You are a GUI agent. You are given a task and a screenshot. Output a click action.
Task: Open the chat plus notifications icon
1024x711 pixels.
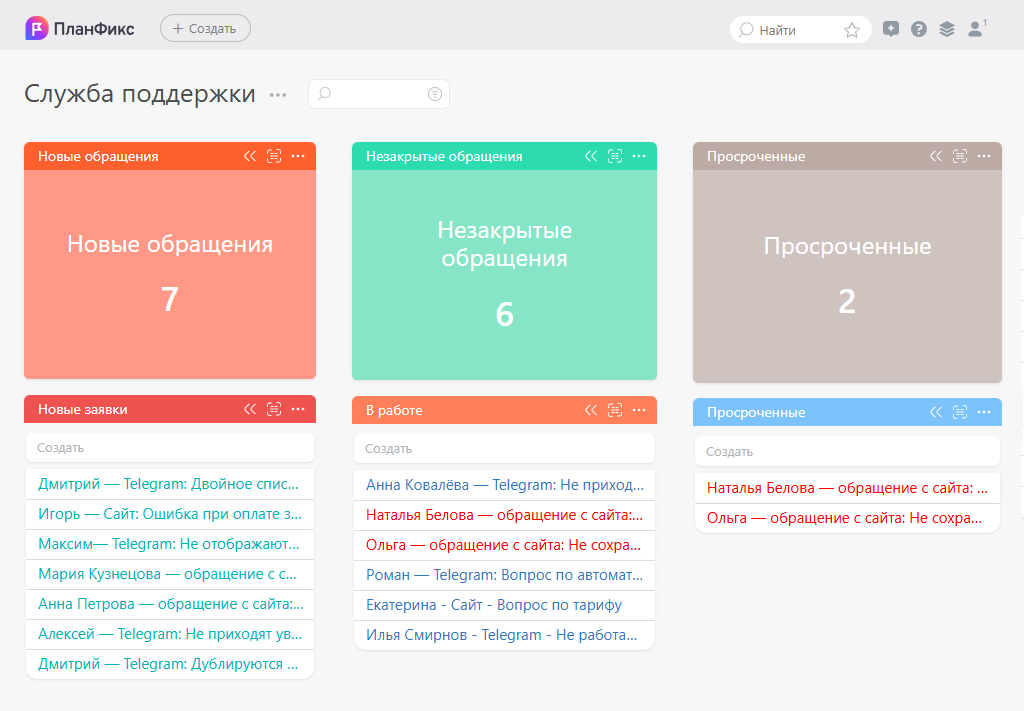[x=891, y=29]
